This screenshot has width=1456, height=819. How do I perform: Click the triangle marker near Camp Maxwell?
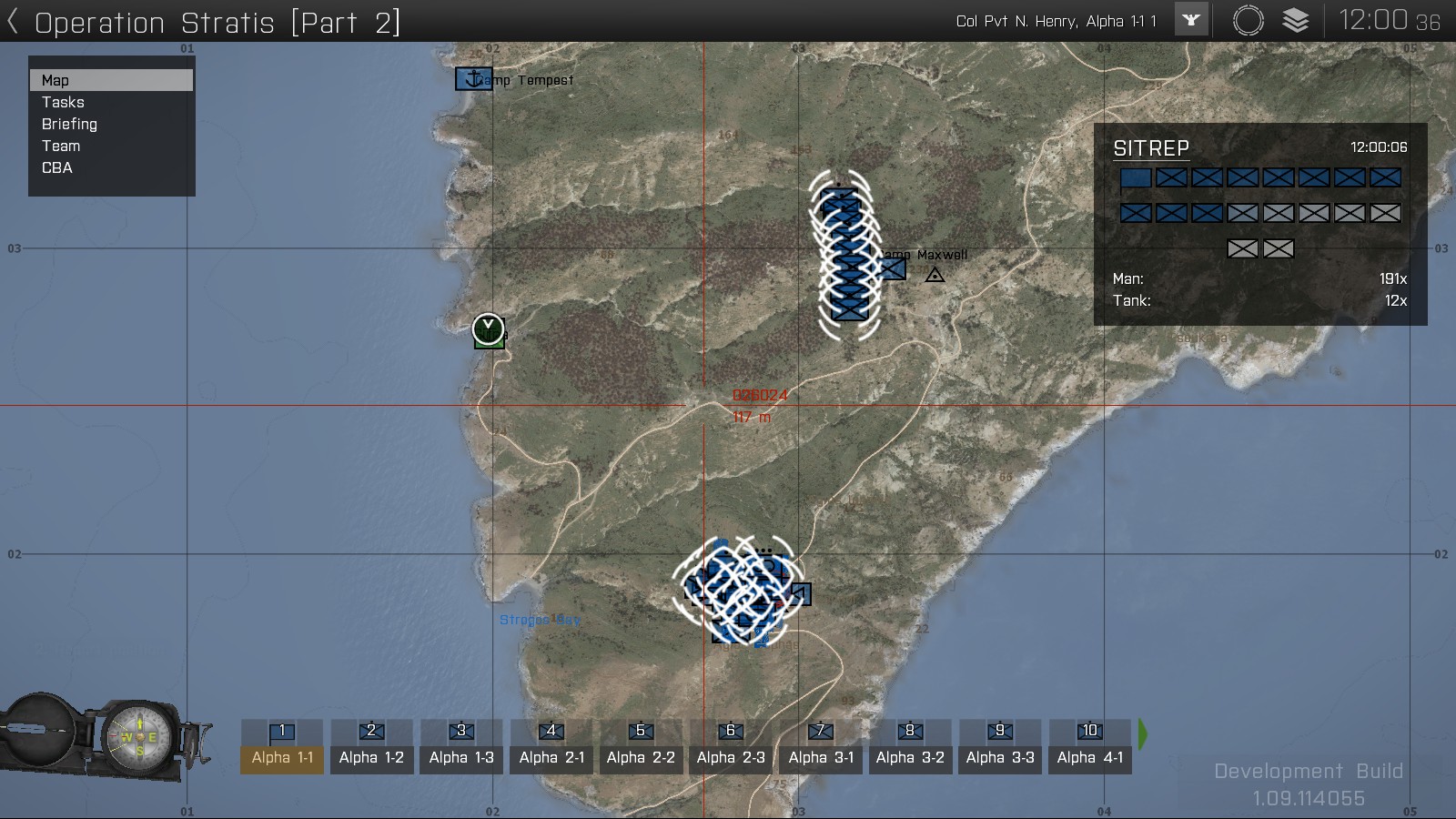click(935, 274)
